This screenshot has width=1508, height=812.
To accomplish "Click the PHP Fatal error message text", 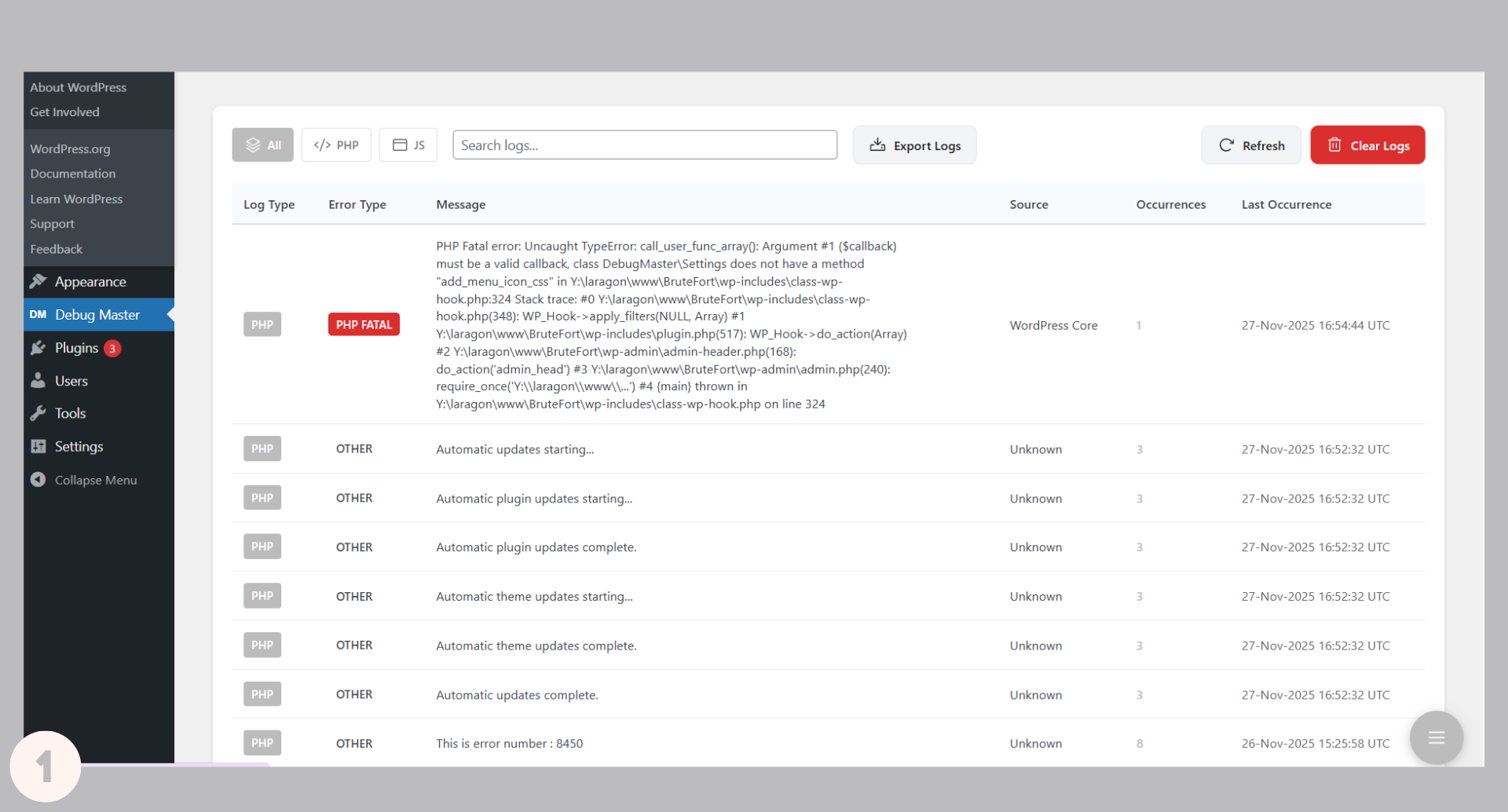I will point(672,324).
